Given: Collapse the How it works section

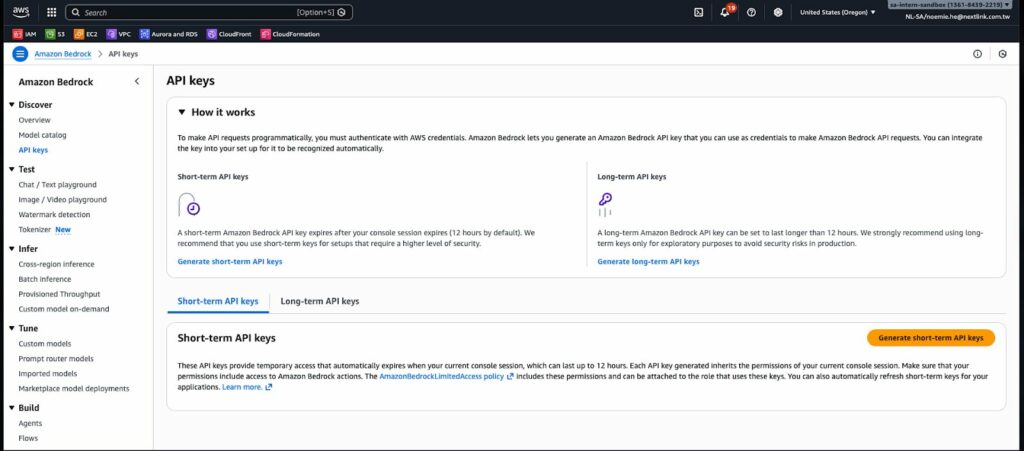Looking at the screenshot, I should (x=182, y=112).
